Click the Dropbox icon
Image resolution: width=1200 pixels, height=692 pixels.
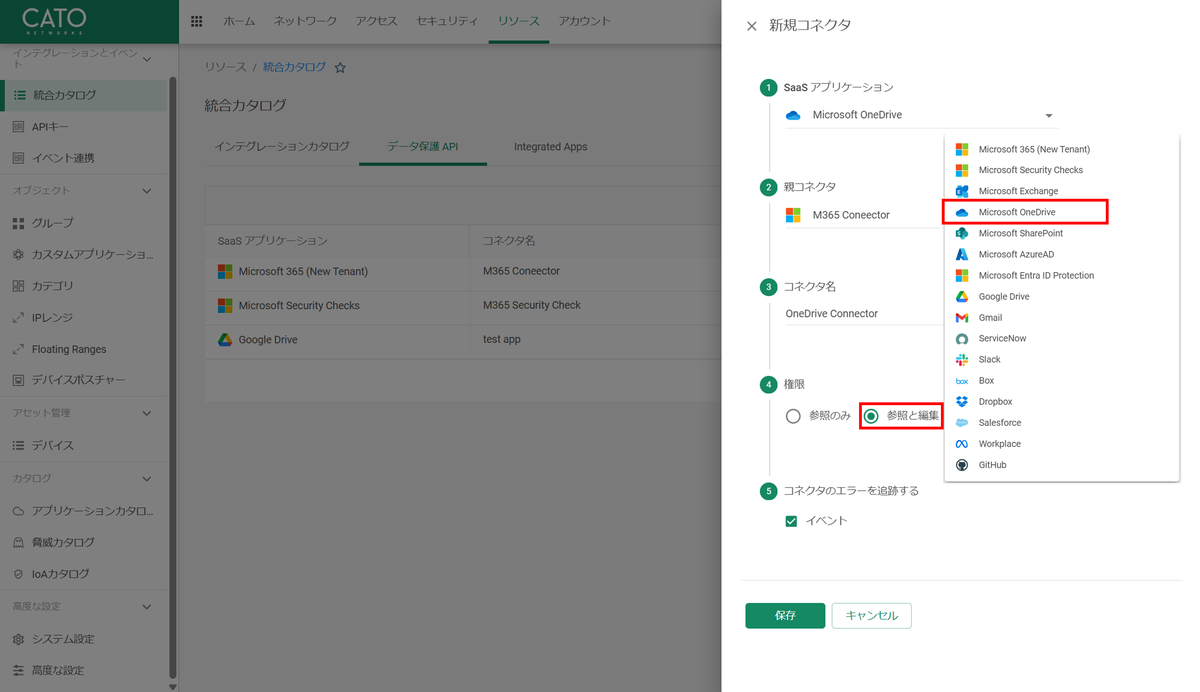tap(962, 401)
